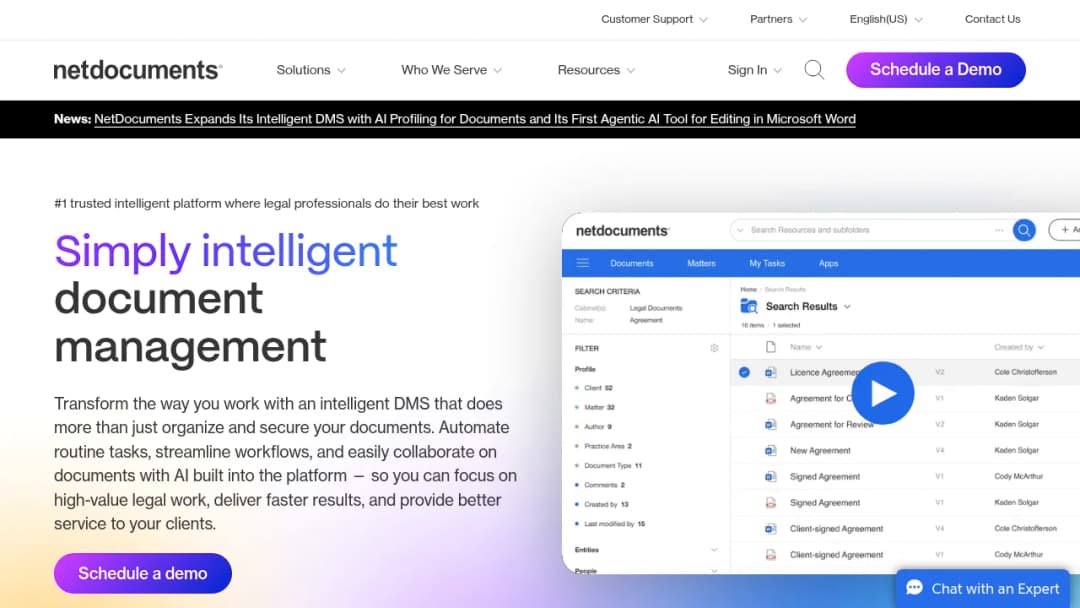Open the search scope chevron in the app search bar
This screenshot has height=608, width=1080.
(740, 230)
